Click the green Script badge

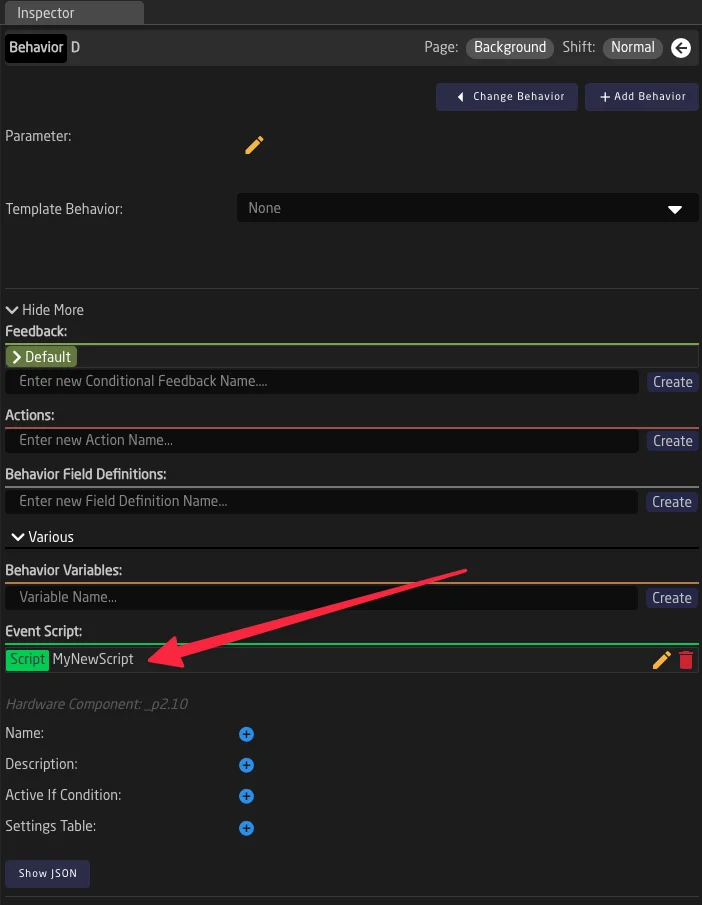point(27,659)
